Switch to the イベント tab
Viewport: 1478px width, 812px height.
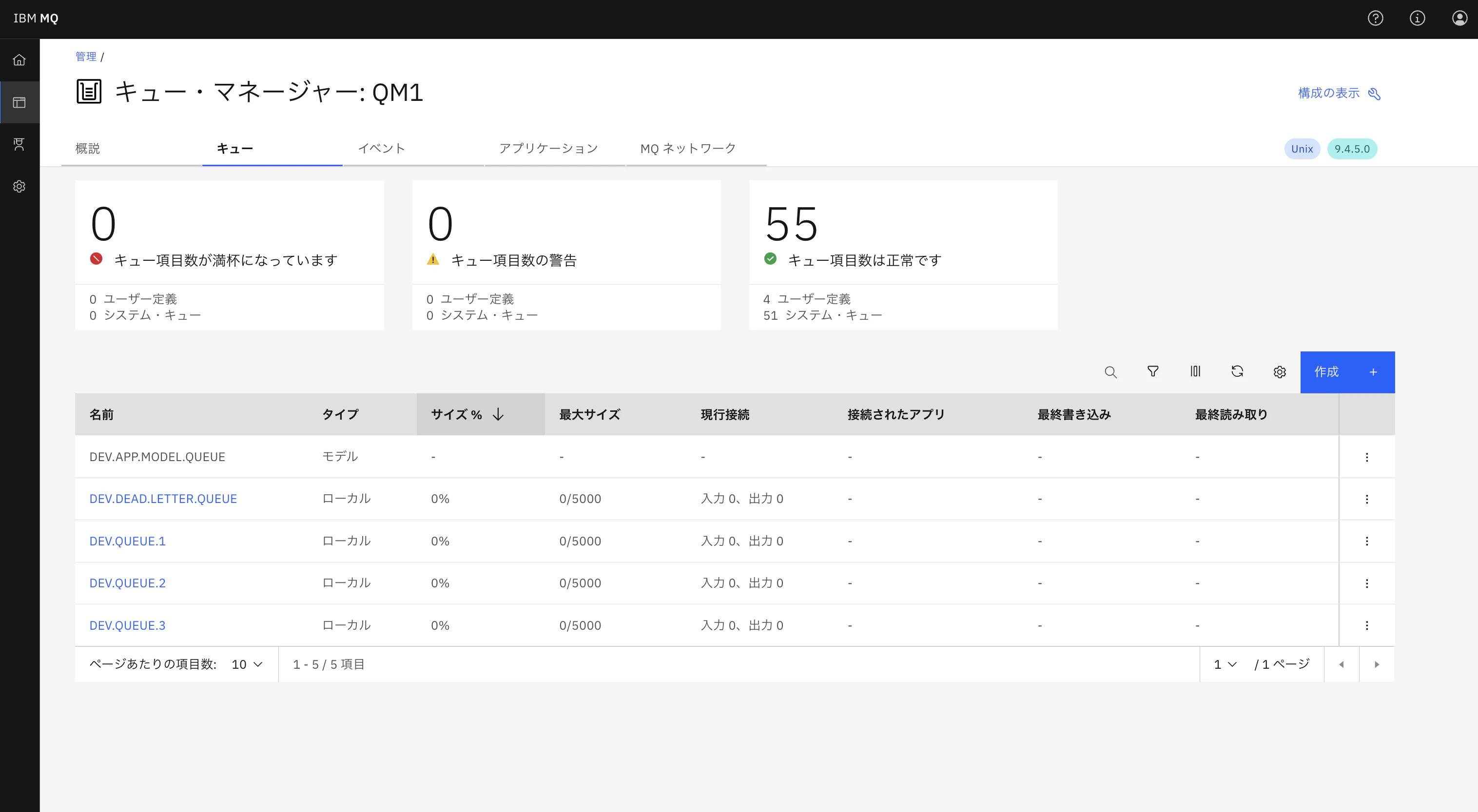click(414, 149)
